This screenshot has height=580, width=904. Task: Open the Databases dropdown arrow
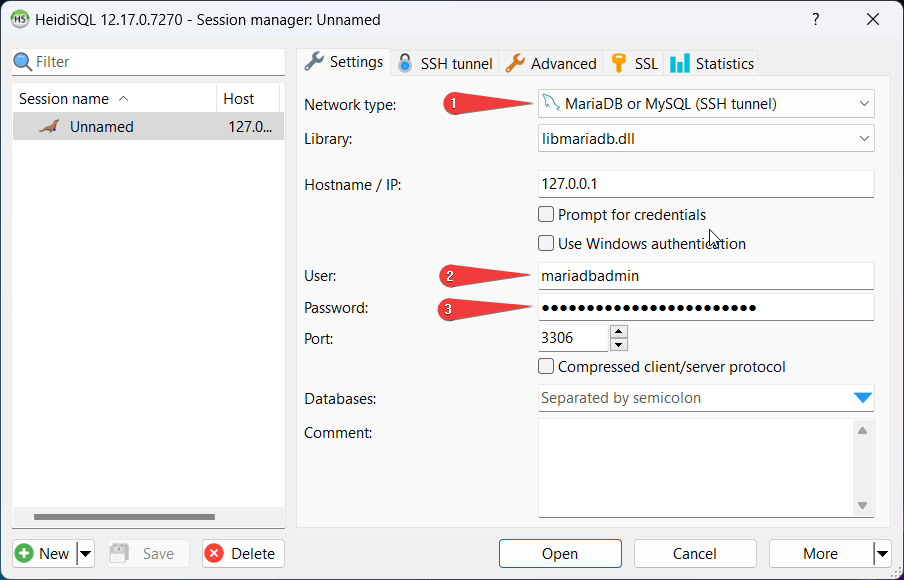(863, 398)
